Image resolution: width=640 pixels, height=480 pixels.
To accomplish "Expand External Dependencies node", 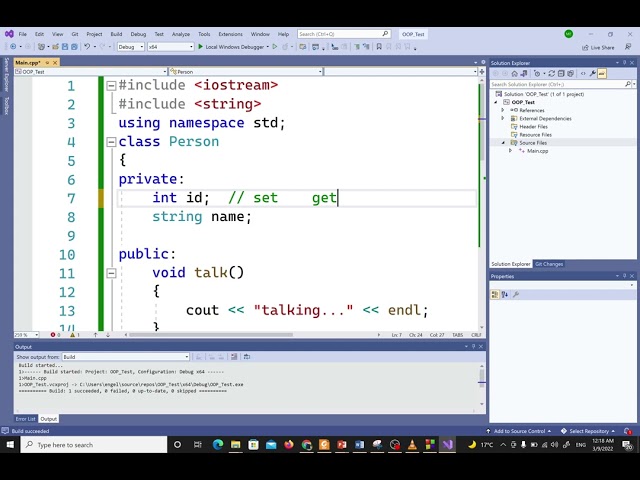I will tap(503, 118).
